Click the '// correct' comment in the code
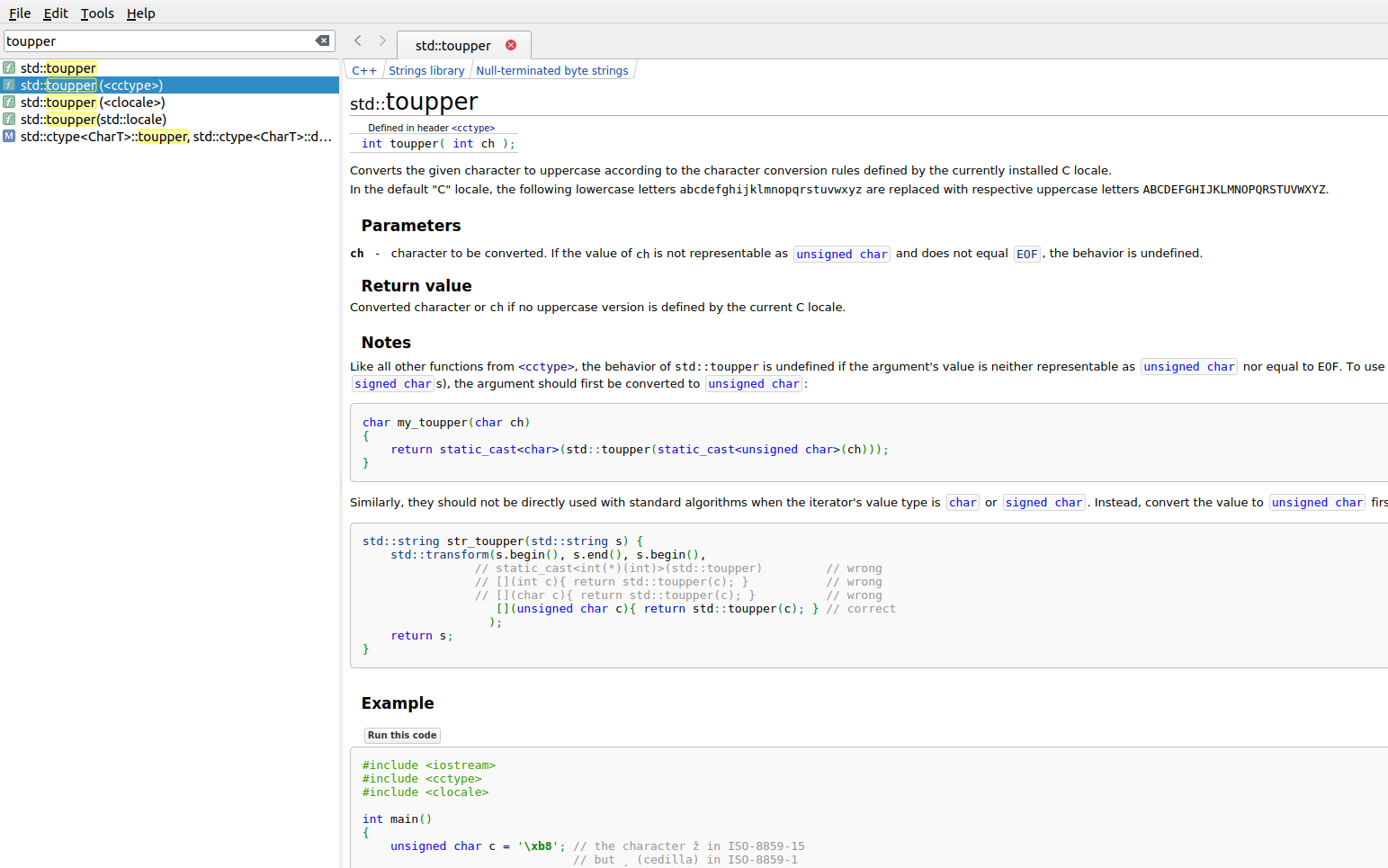Viewport: 1388px width, 868px height. tap(861, 609)
